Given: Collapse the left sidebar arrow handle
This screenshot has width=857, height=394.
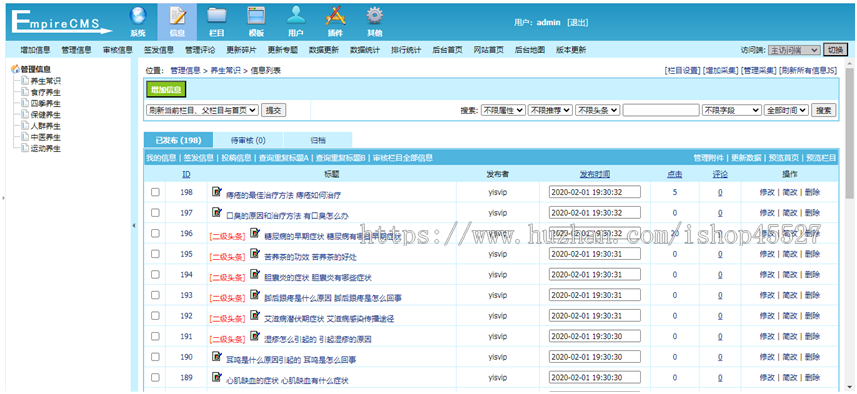Looking at the screenshot, I should tap(134, 226).
